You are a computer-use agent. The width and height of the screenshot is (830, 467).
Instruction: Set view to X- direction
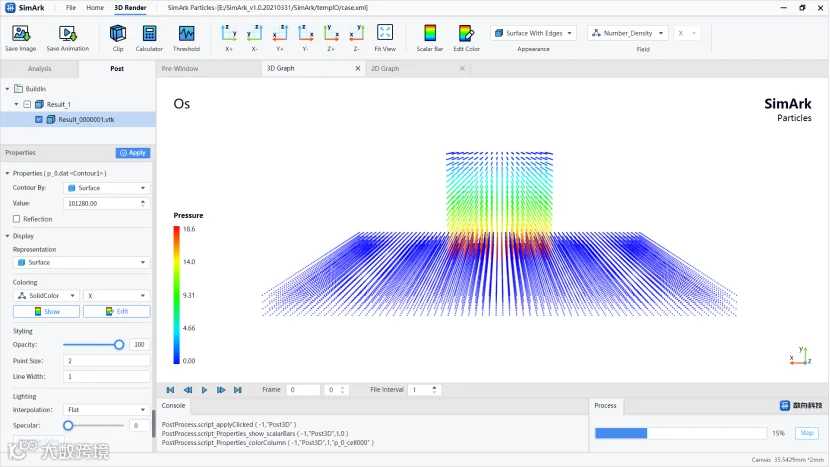[255, 38]
